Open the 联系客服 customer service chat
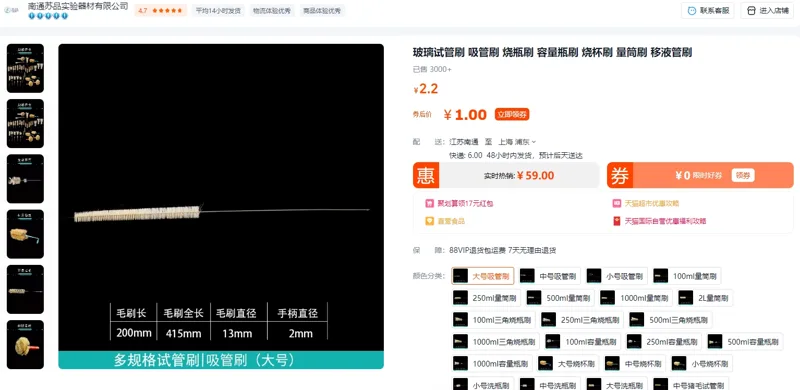Image resolution: width=800 pixels, height=390 pixels. tap(708, 10)
